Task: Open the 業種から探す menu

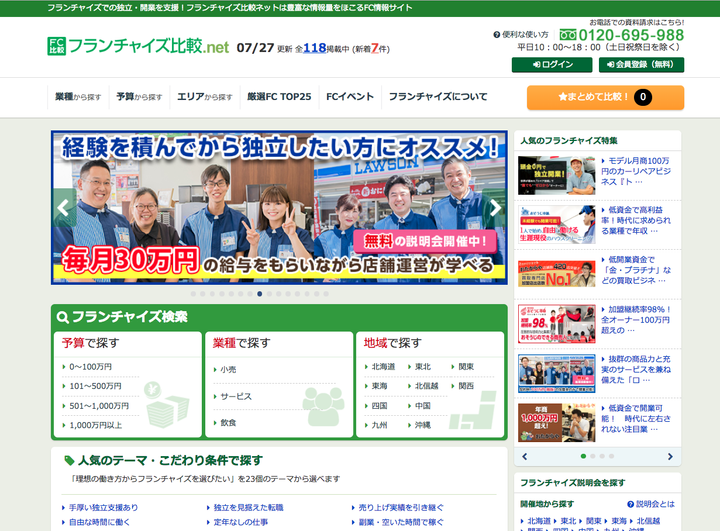Action: point(78,97)
